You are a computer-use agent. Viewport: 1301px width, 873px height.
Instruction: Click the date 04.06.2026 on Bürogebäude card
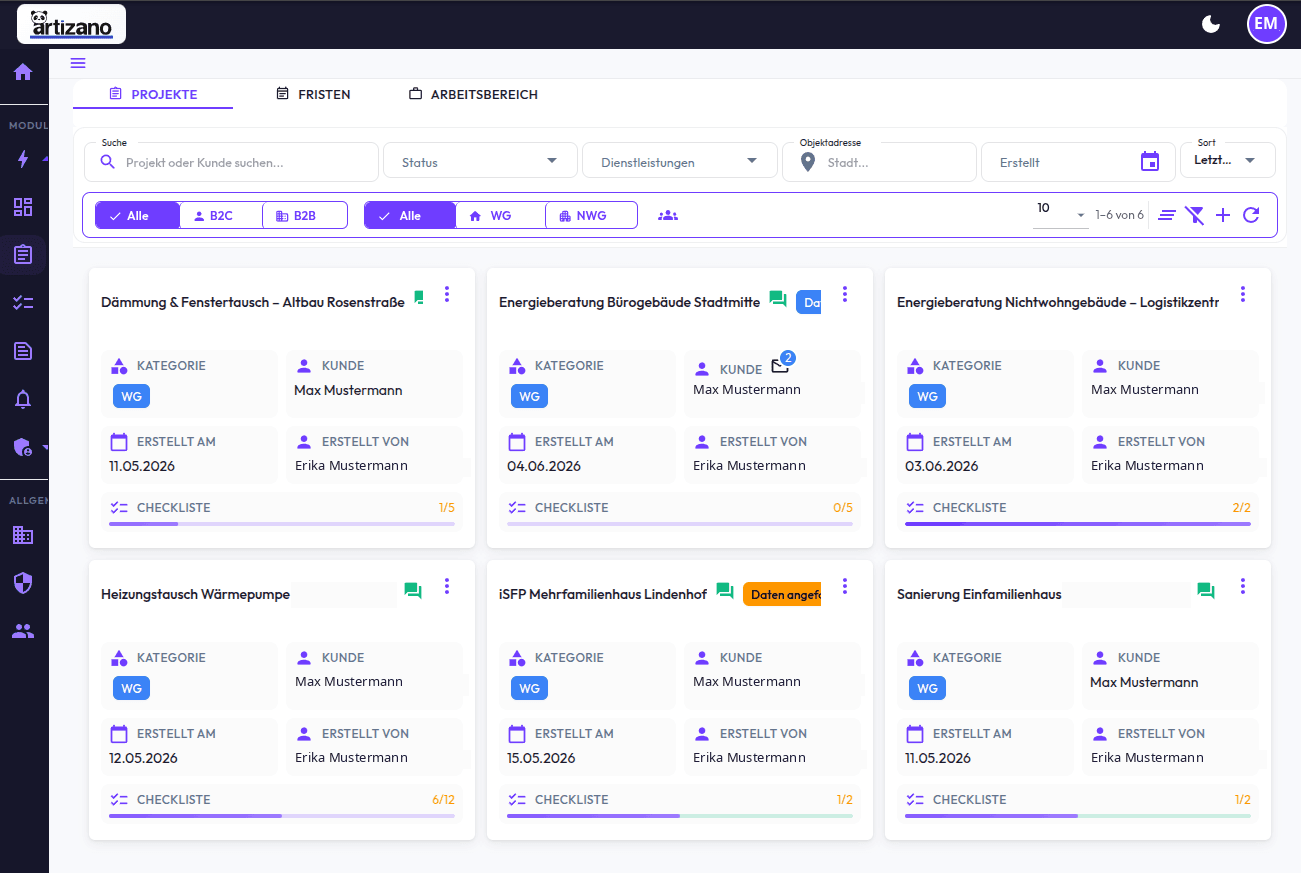(544, 466)
